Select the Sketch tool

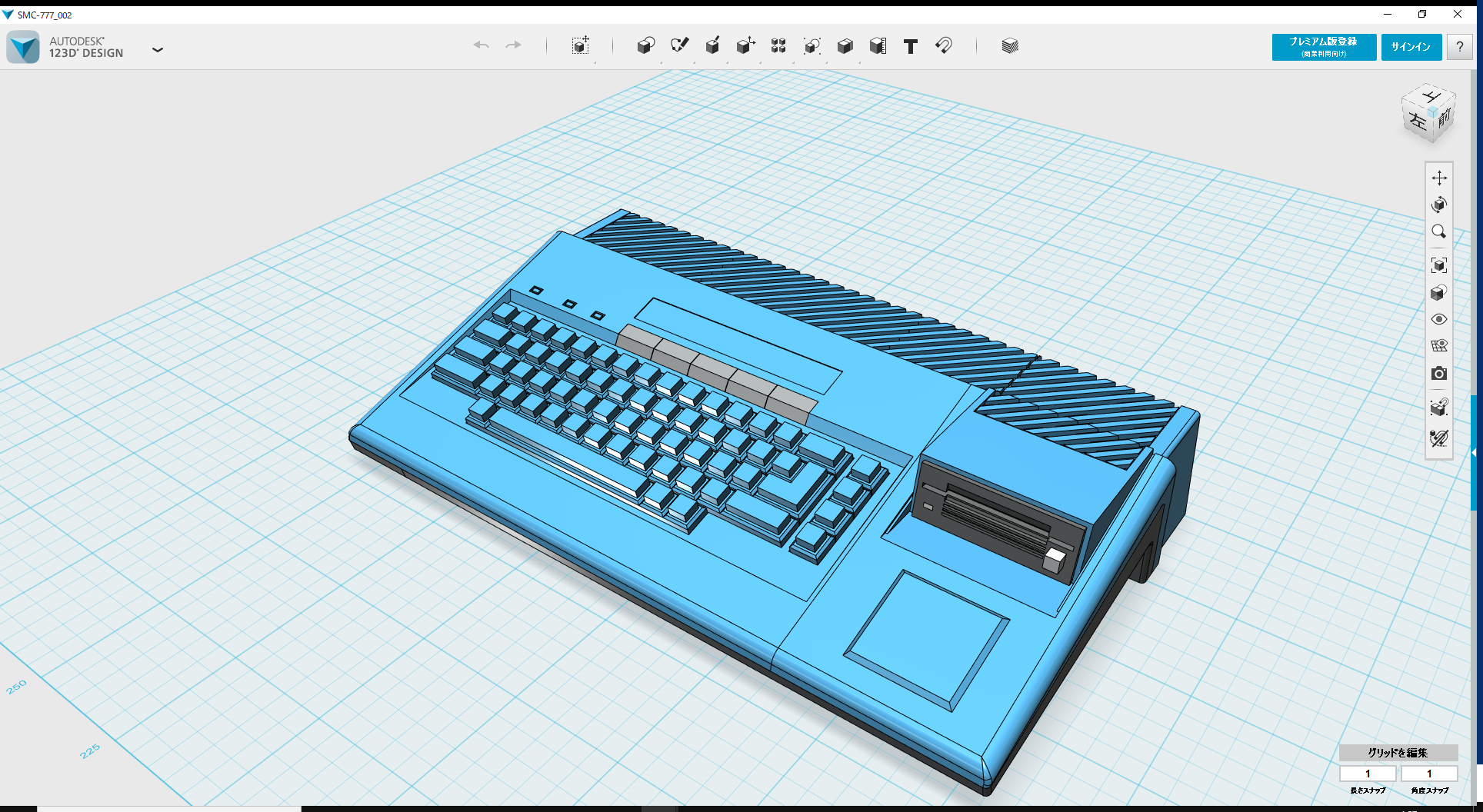[x=680, y=46]
